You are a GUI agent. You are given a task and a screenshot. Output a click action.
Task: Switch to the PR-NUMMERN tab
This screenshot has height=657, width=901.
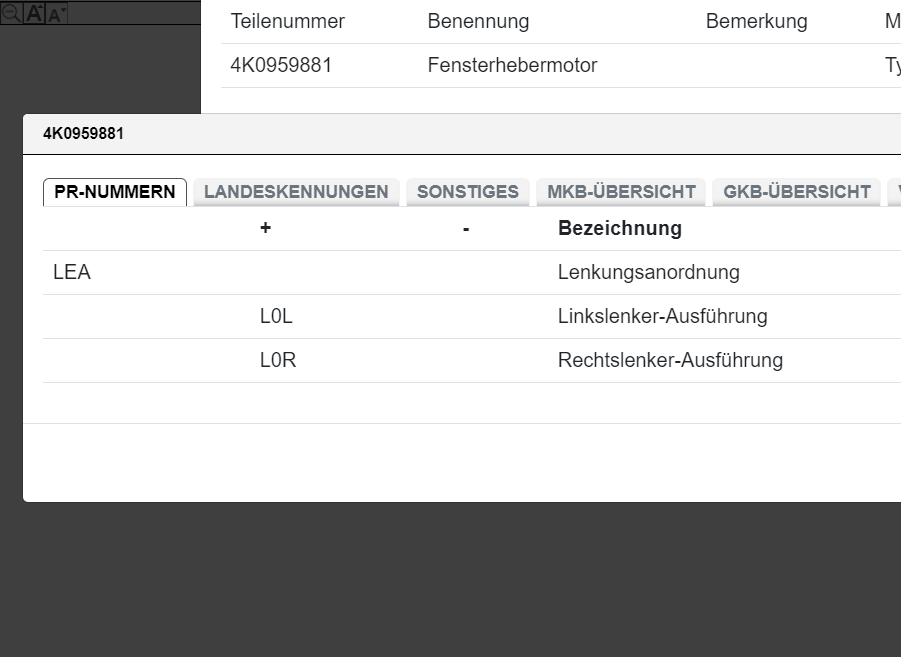(115, 192)
